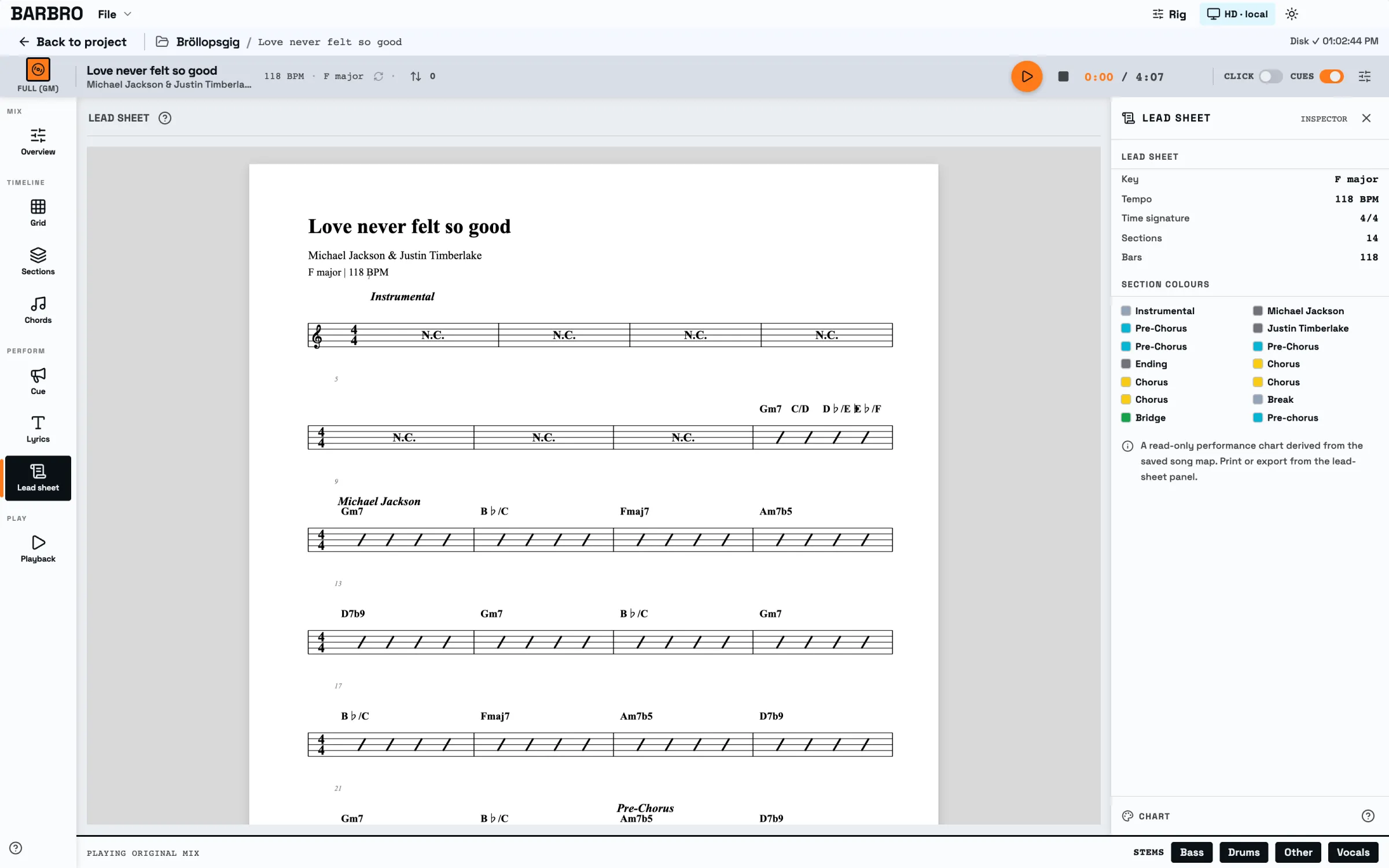Click the 118 BPM tempo in header

pyautogui.click(x=284, y=76)
